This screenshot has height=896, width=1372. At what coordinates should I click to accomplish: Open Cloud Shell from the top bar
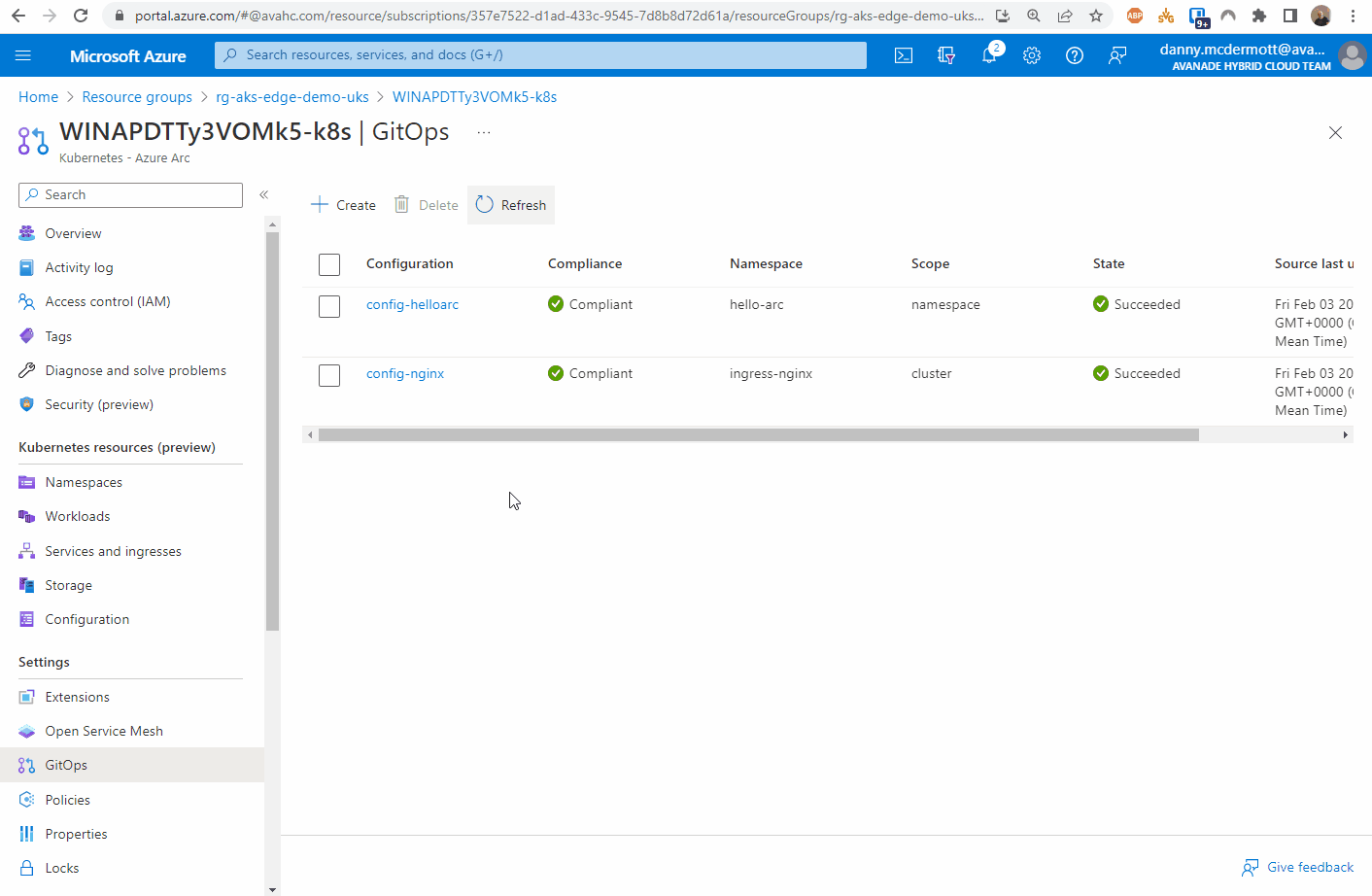click(x=904, y=55)
